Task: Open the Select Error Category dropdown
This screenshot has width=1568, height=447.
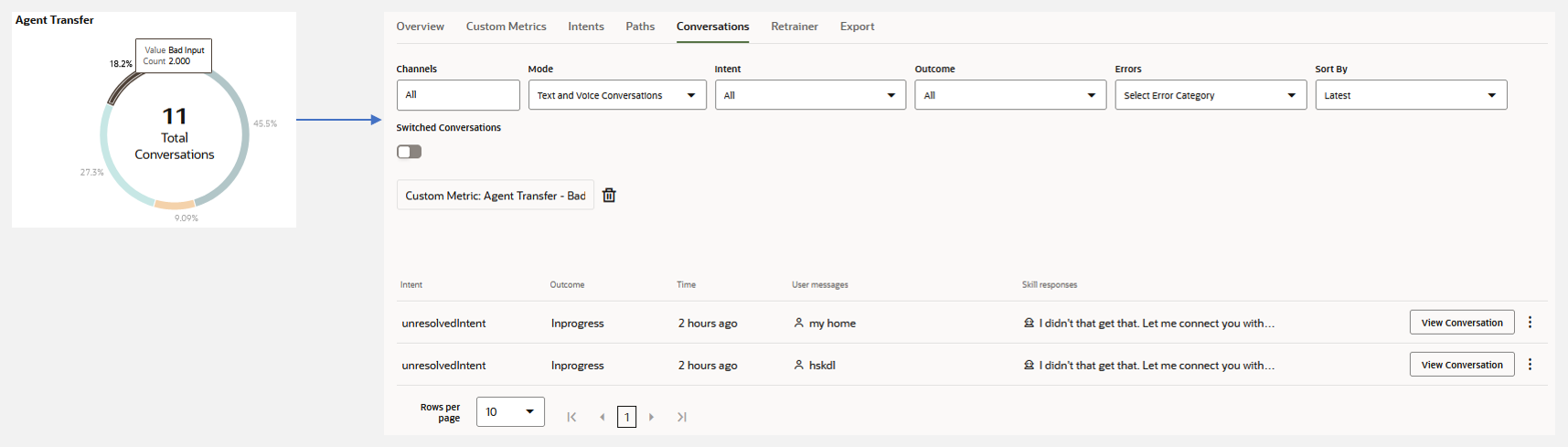Action: click(x=1210, y=95)
